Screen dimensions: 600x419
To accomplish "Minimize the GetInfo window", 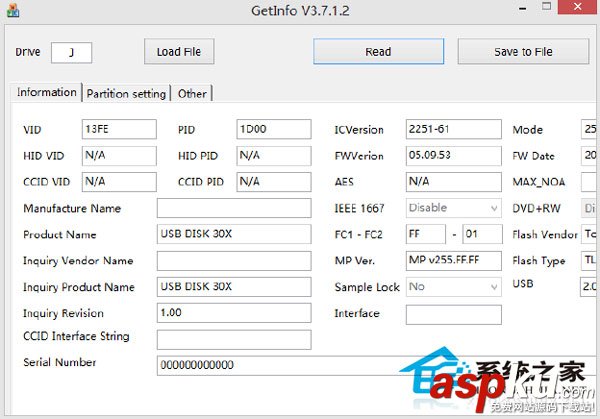I will 523,8.
